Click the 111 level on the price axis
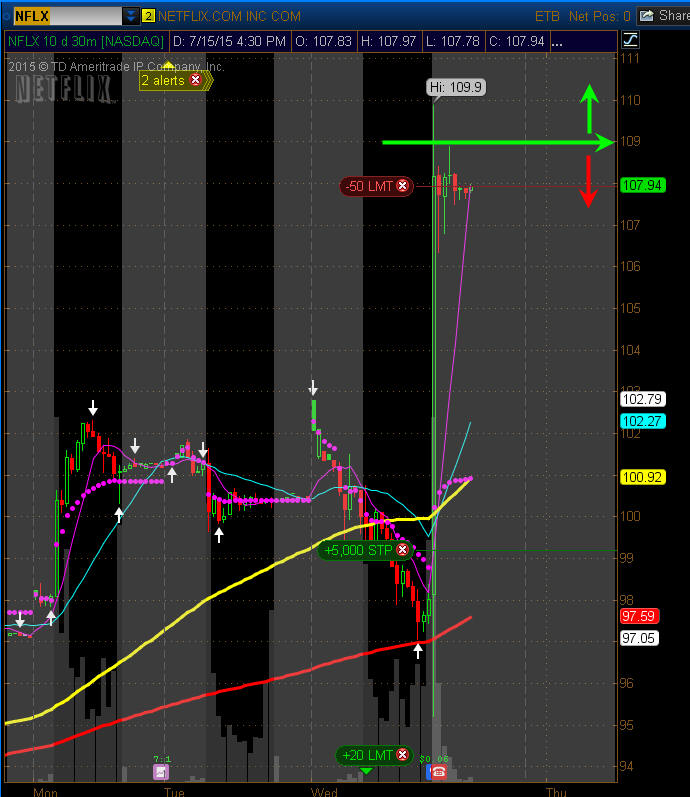Image resolution: width=690 pixels, height=797 pixels. (629, 58)
